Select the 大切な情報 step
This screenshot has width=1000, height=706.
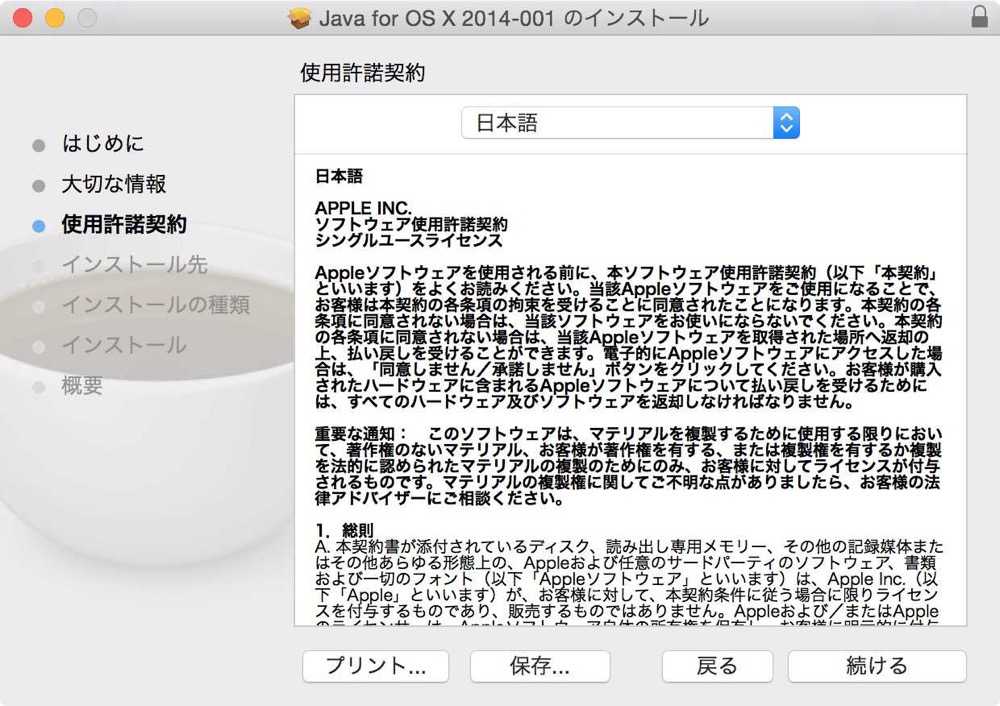114,184
